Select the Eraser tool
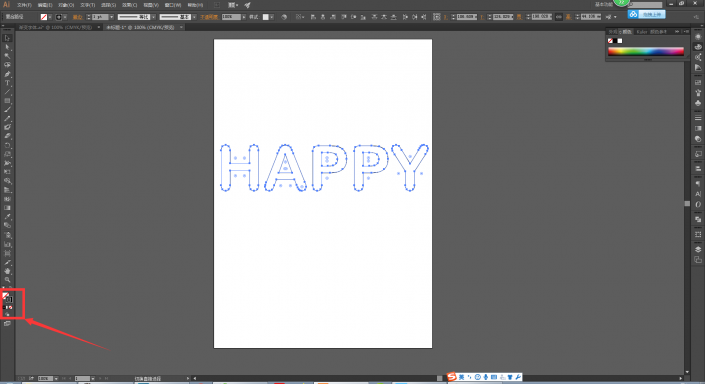The image size is (705, 384). tap(7, 136)
